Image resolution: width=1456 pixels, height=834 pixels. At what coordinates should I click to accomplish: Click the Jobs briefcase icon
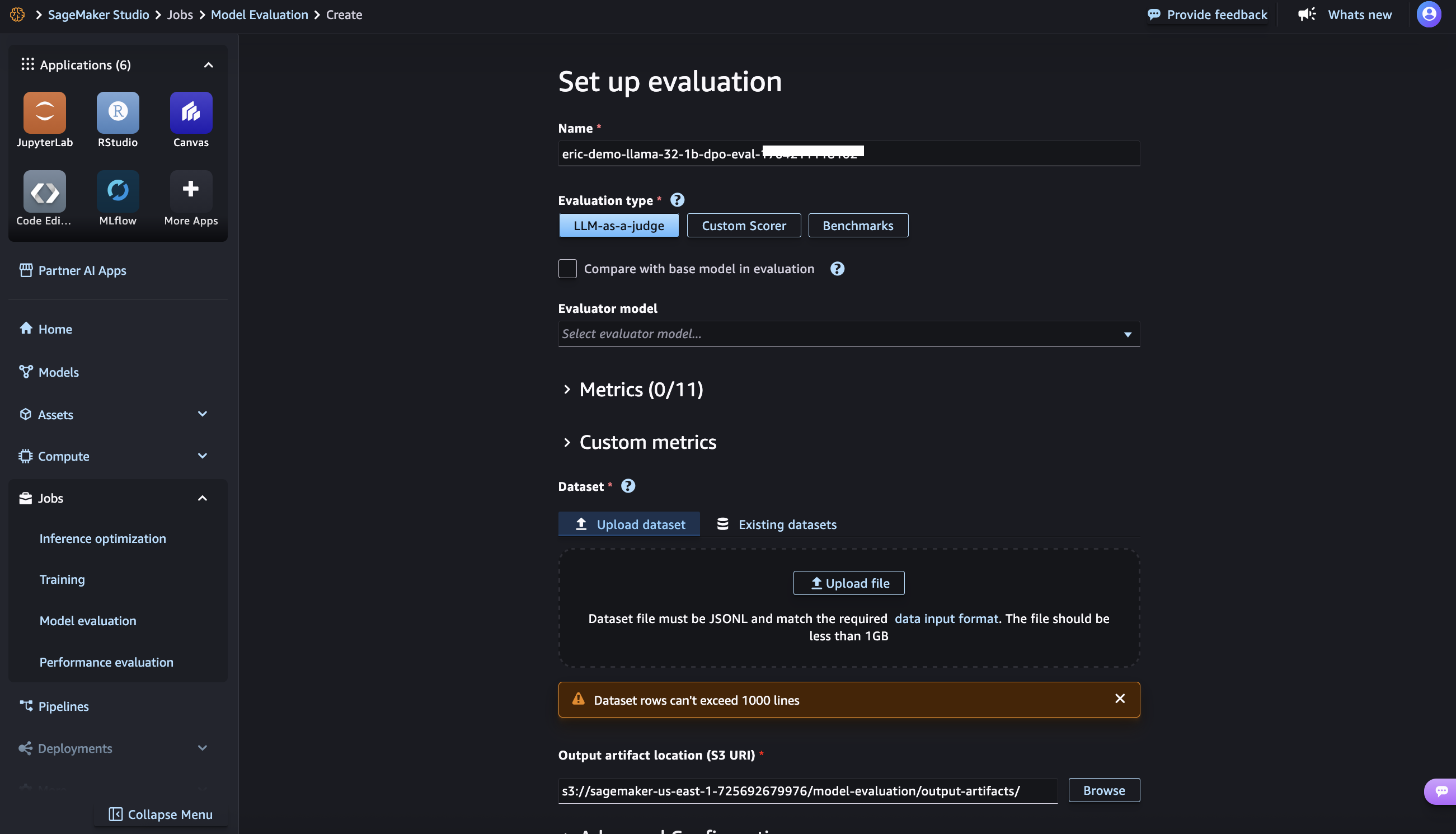(25, 498)
